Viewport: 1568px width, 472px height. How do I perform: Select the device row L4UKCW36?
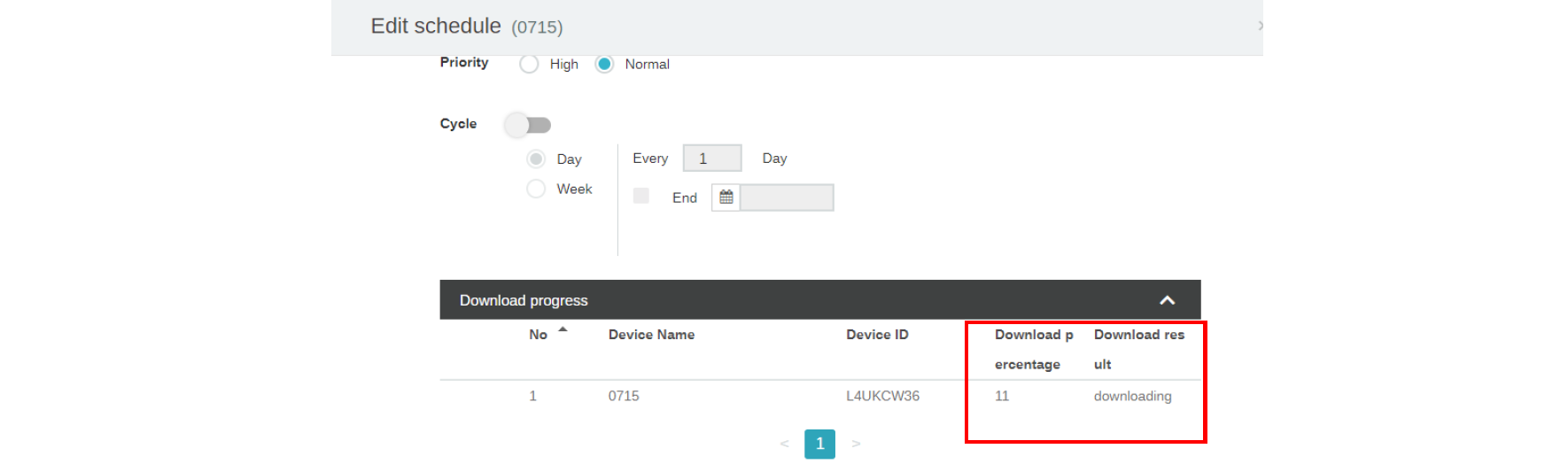882,396
